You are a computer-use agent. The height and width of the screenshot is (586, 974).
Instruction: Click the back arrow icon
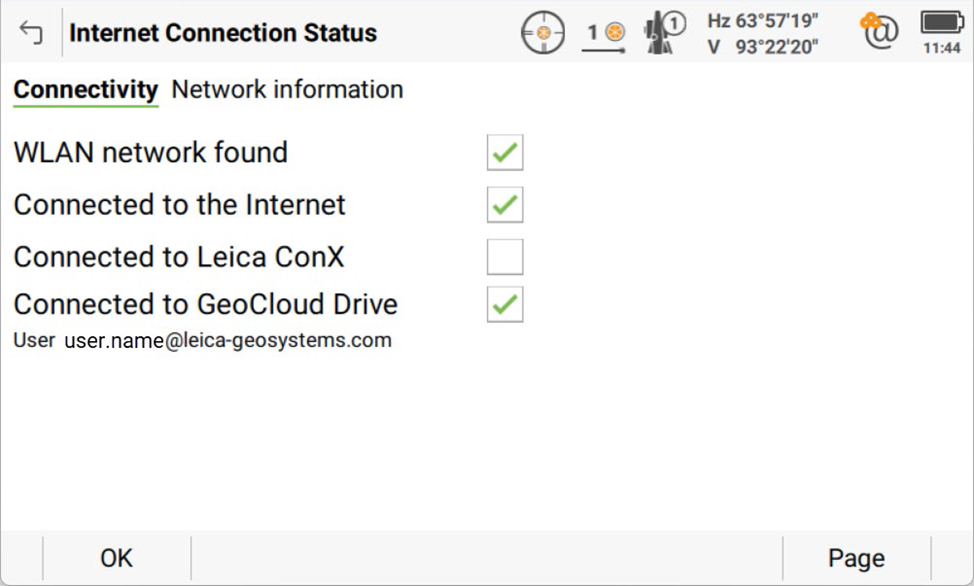(31, 33)
